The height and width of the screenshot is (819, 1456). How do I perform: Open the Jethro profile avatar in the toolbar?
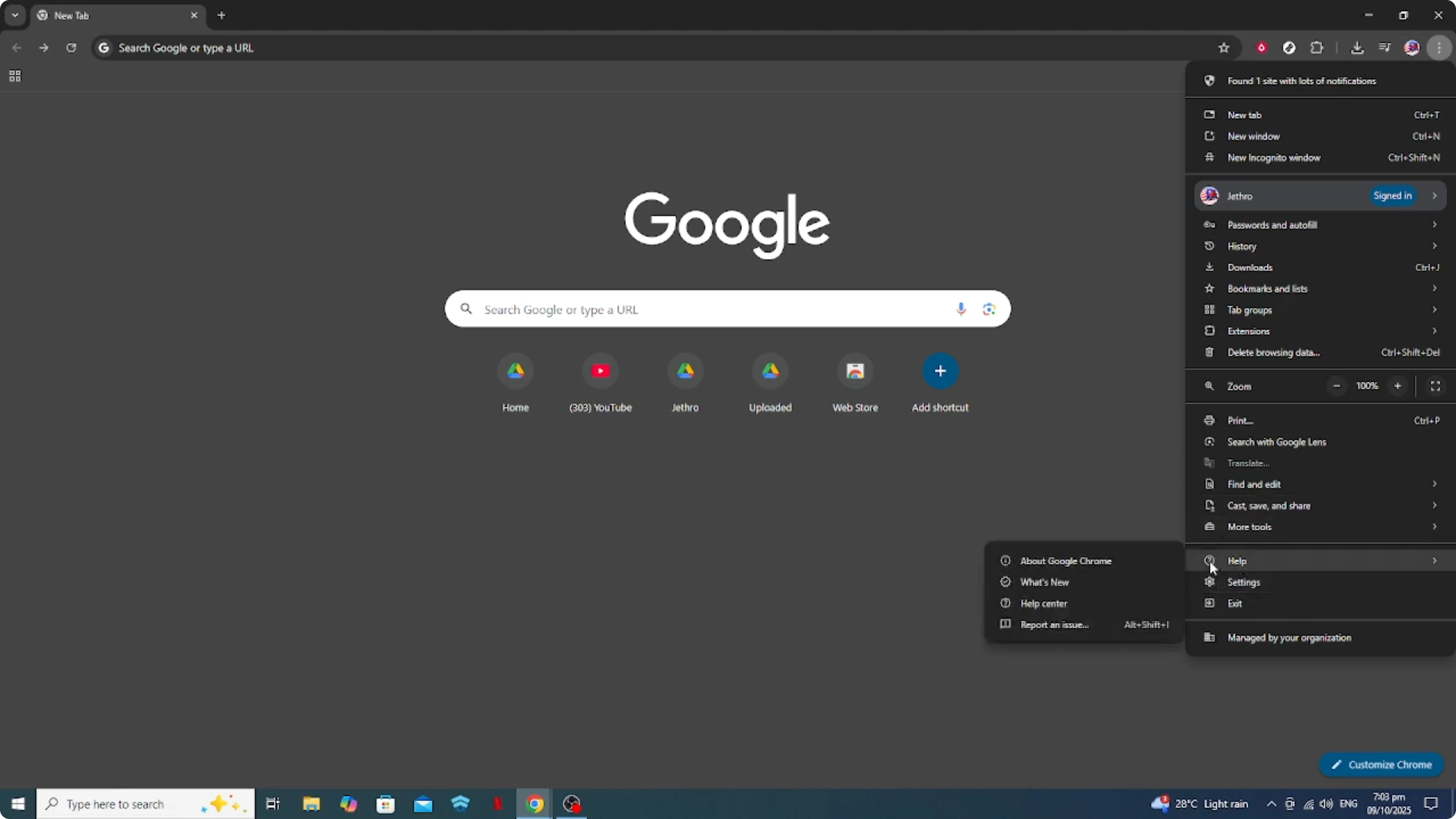tap(1412, 48)
